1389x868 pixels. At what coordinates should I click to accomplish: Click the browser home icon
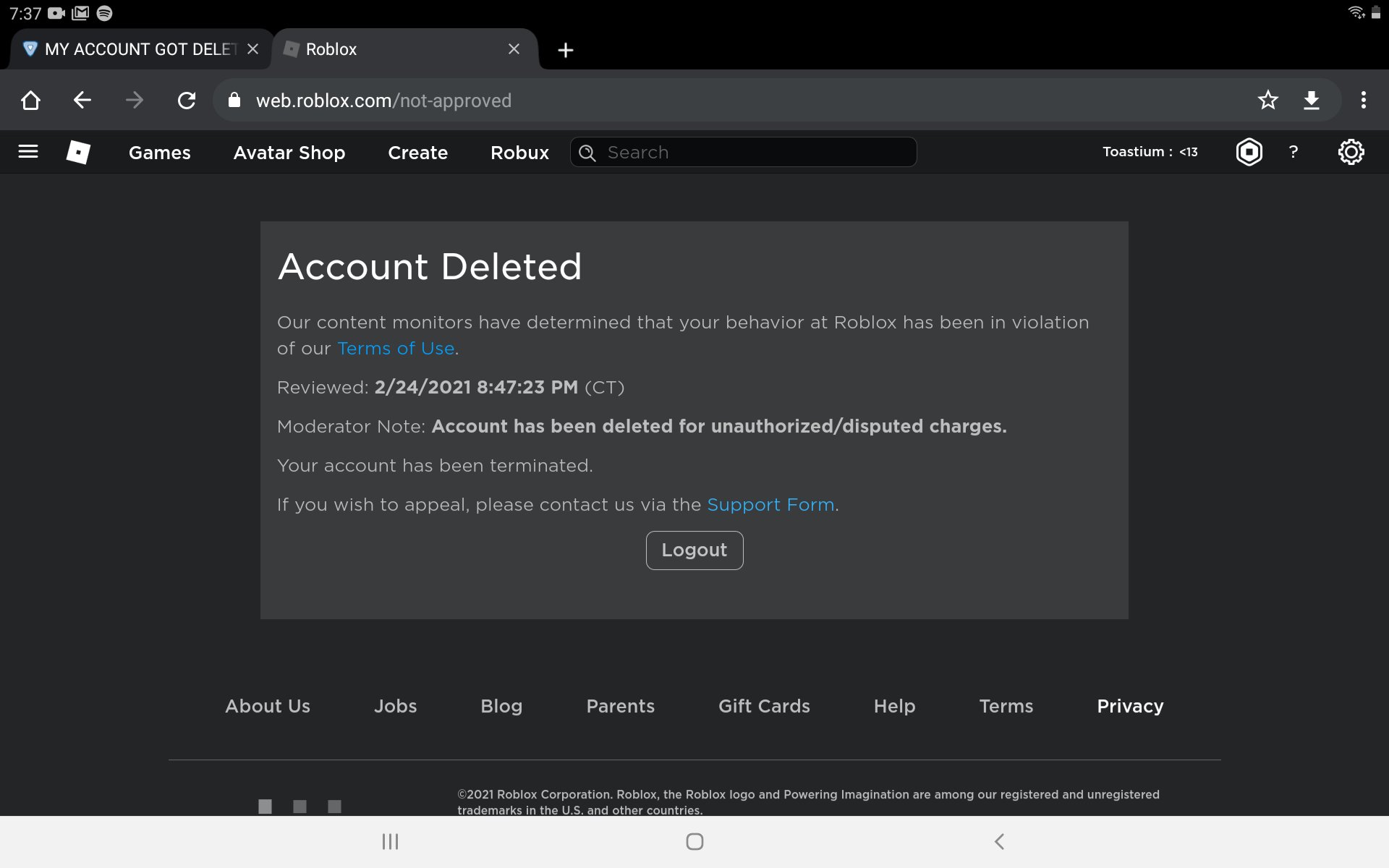[x=30, y=101]
